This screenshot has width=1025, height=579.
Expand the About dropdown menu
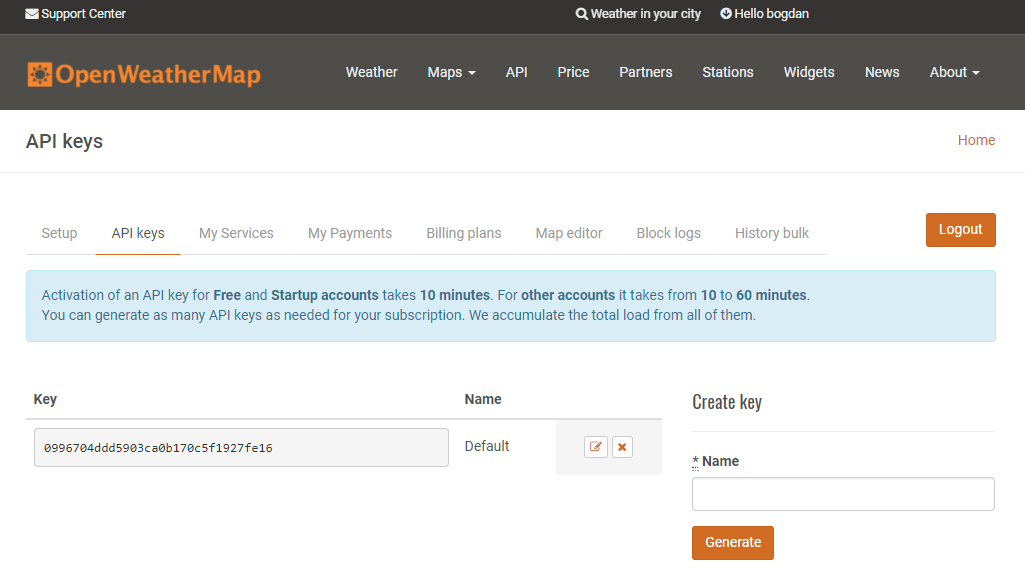954,72
